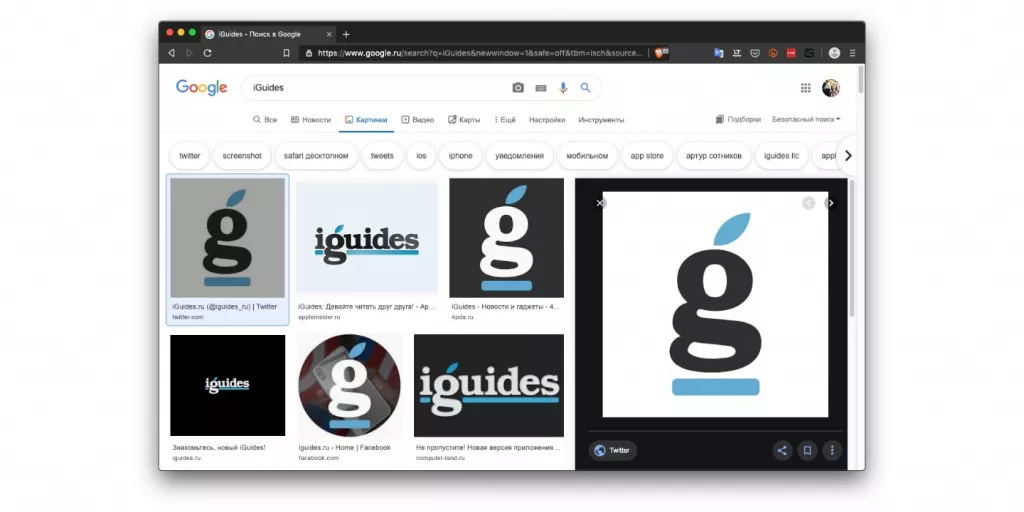This screenshot has height=512, width=1024.
Task: Open the facebook.com iguides.ru thumbnail
Action: [349, 385]
